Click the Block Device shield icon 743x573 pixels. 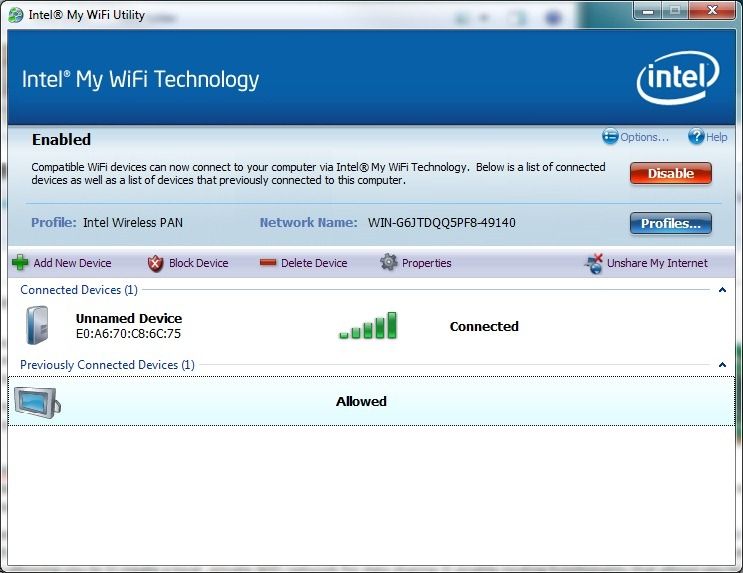click(x=155, y=263)
